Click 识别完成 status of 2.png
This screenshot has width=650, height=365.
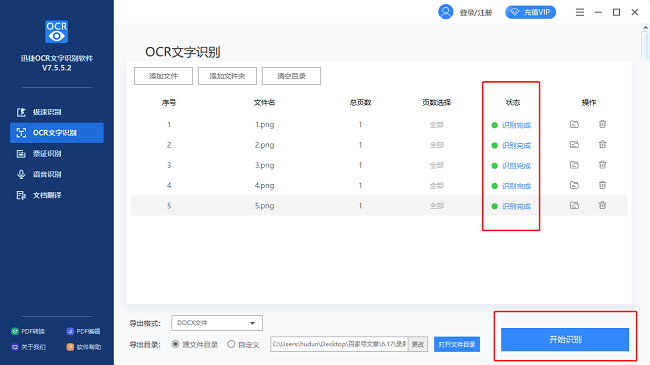[x=516, y=146]
